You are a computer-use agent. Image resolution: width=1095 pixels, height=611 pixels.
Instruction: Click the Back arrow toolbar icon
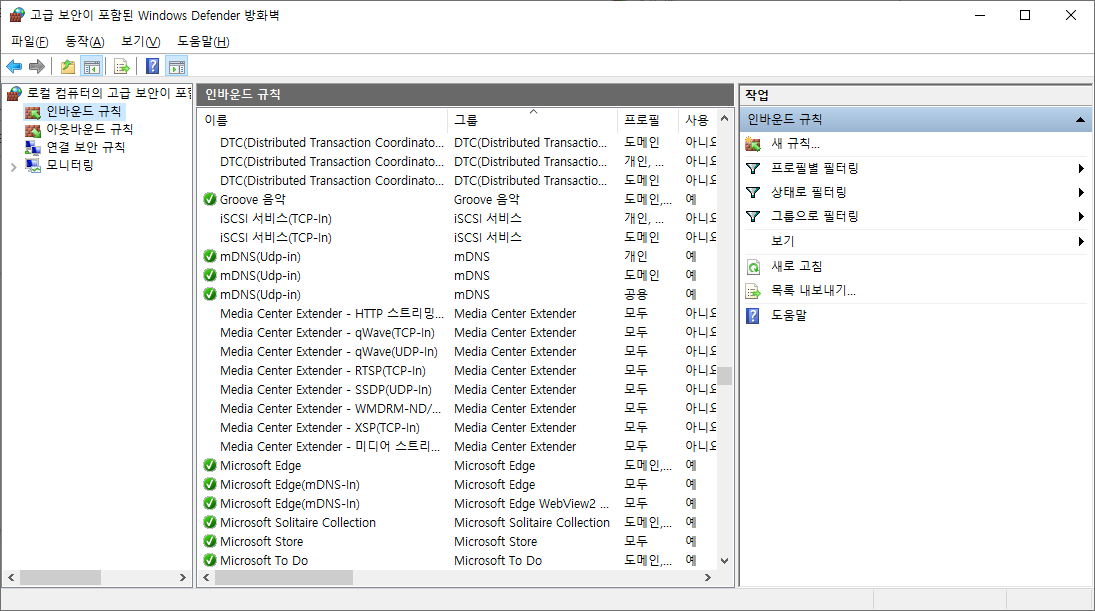click(14, 66)
